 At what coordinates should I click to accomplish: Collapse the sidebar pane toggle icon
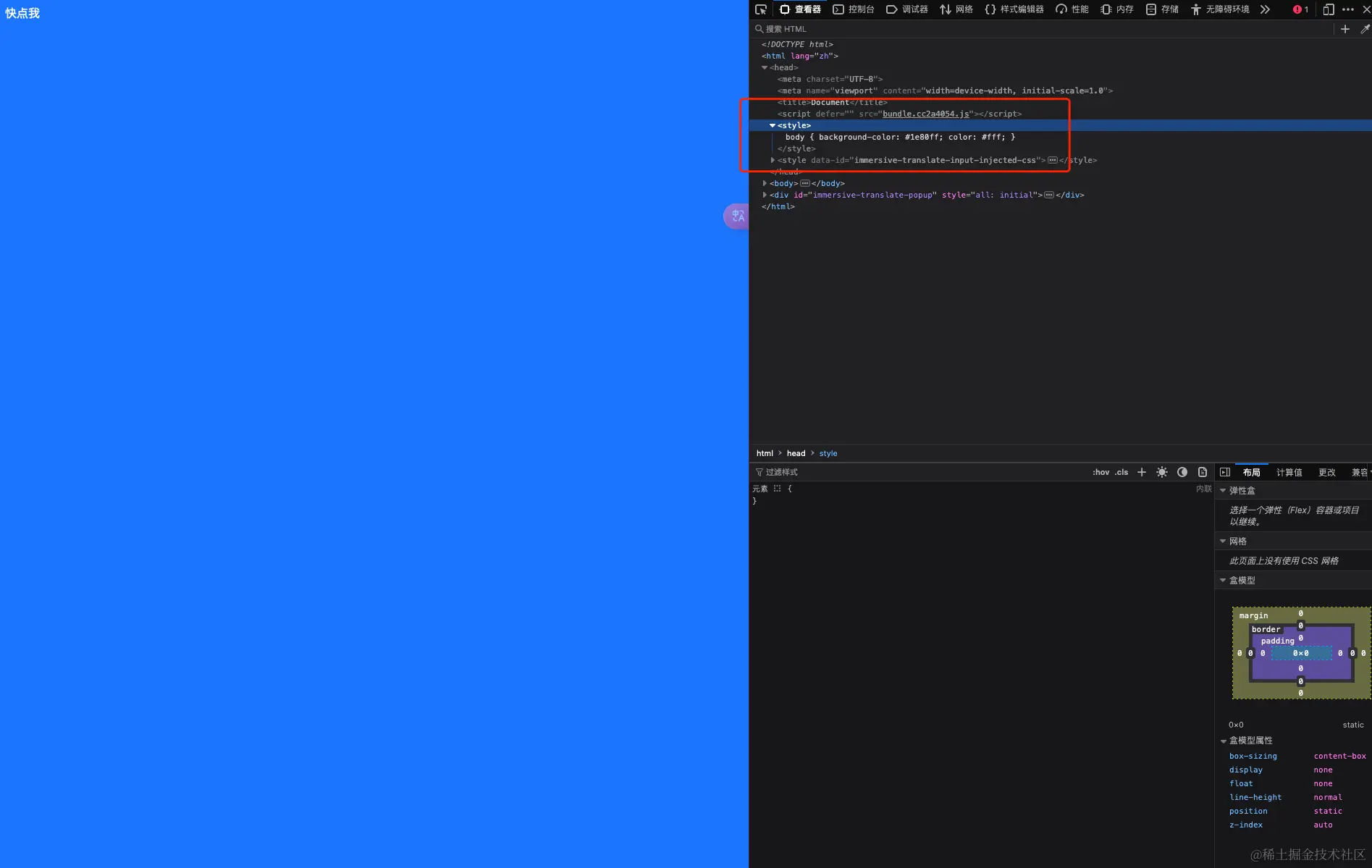point(1225,472)
